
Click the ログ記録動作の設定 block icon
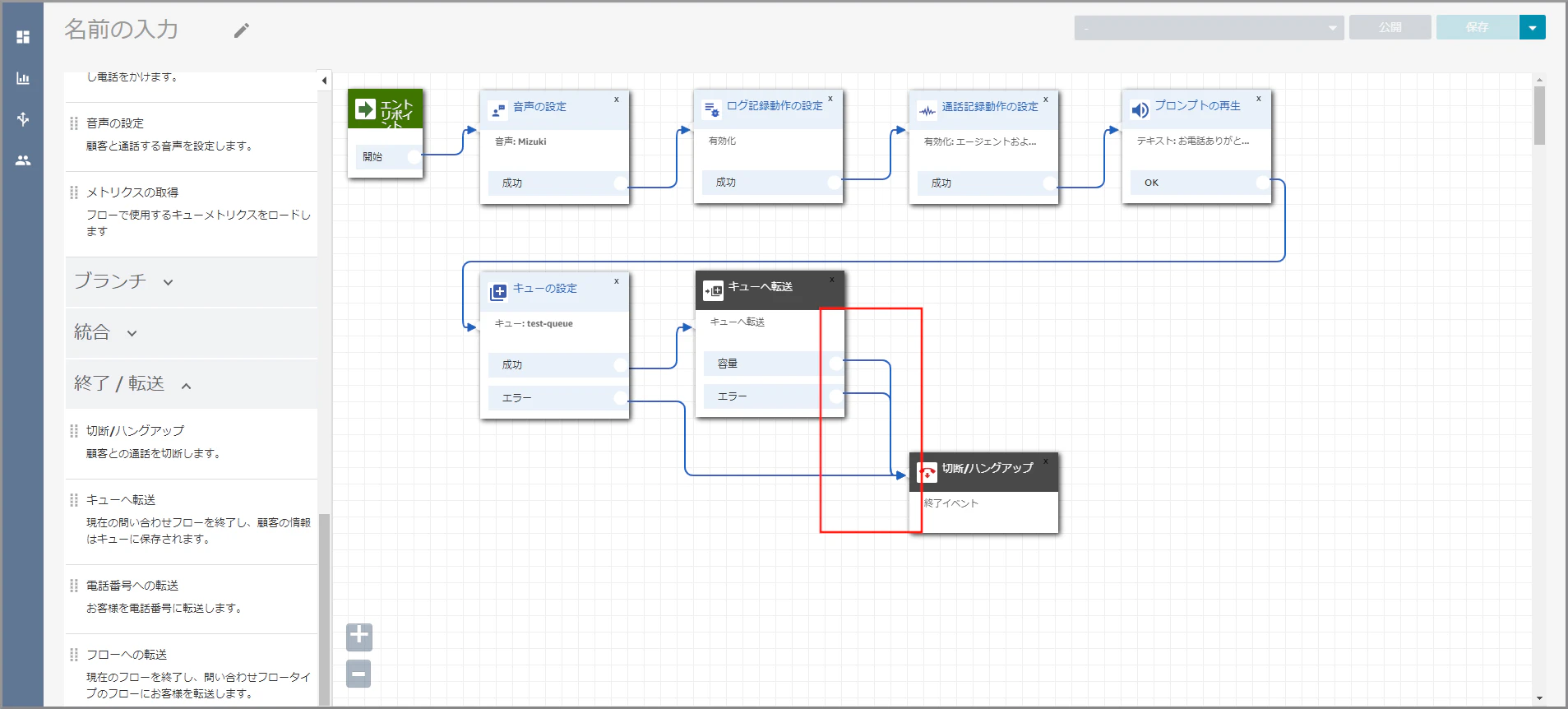pyautogui.click(x=711, y=109)
